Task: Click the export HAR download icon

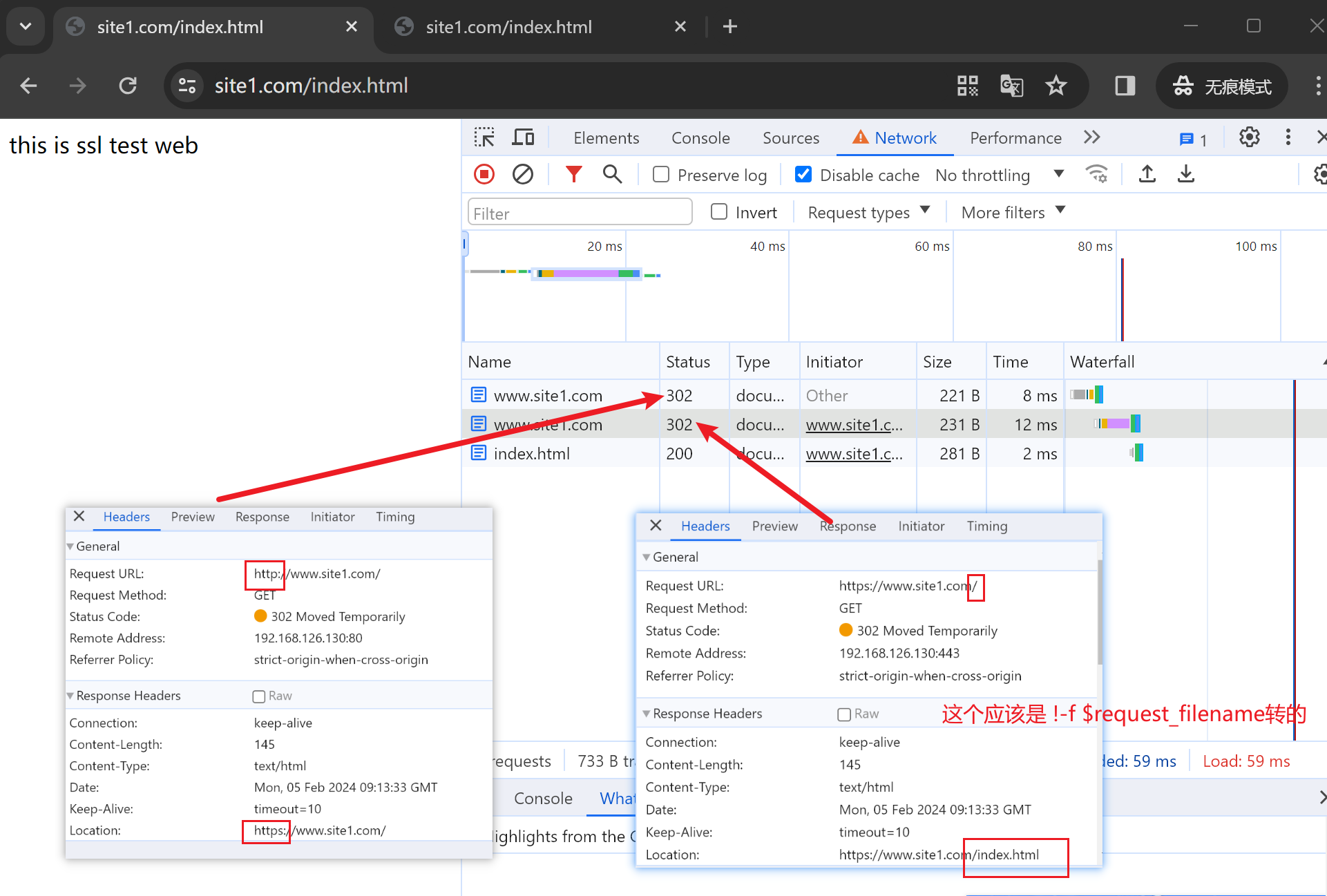Action: pyautogui.click(x=1186, y=174)
